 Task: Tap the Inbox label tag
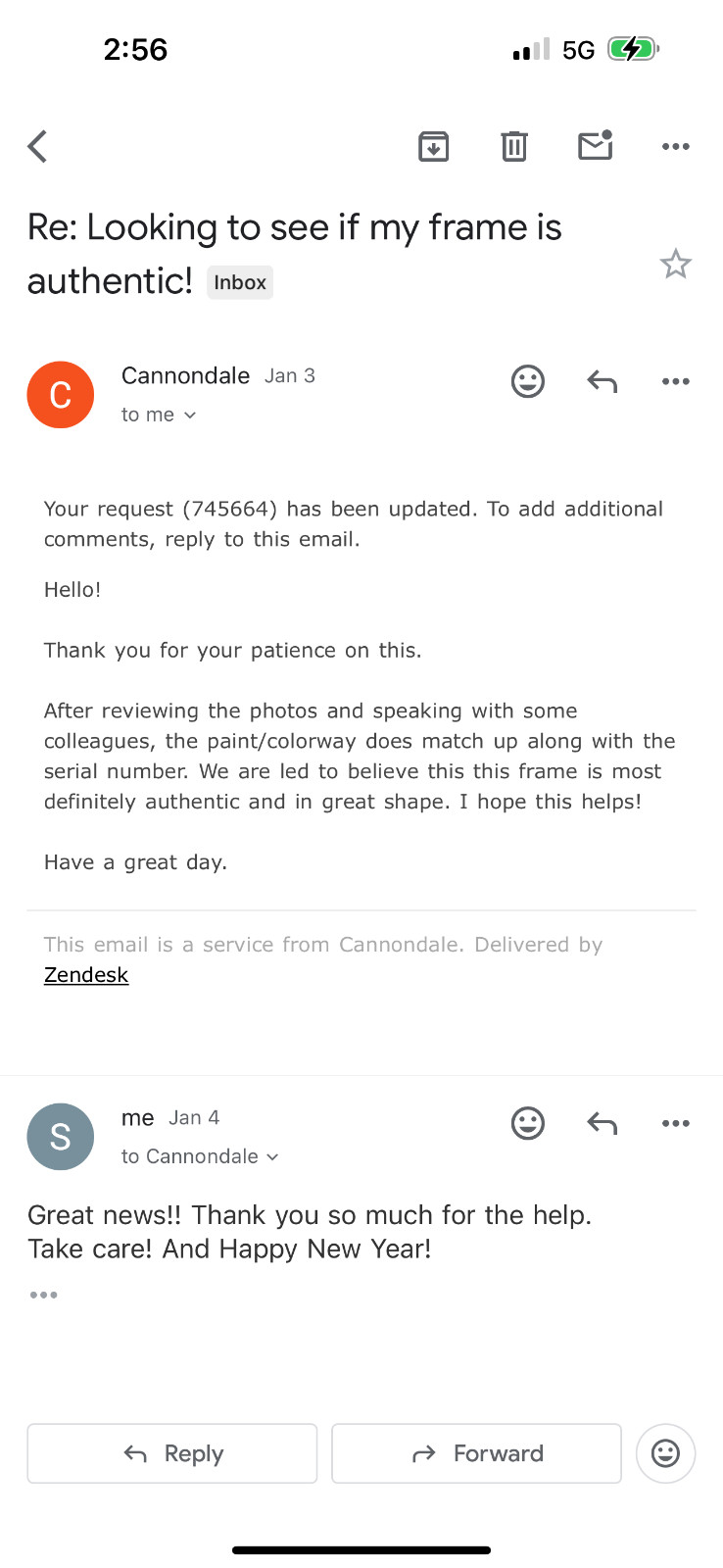click(x=240, y=282)
